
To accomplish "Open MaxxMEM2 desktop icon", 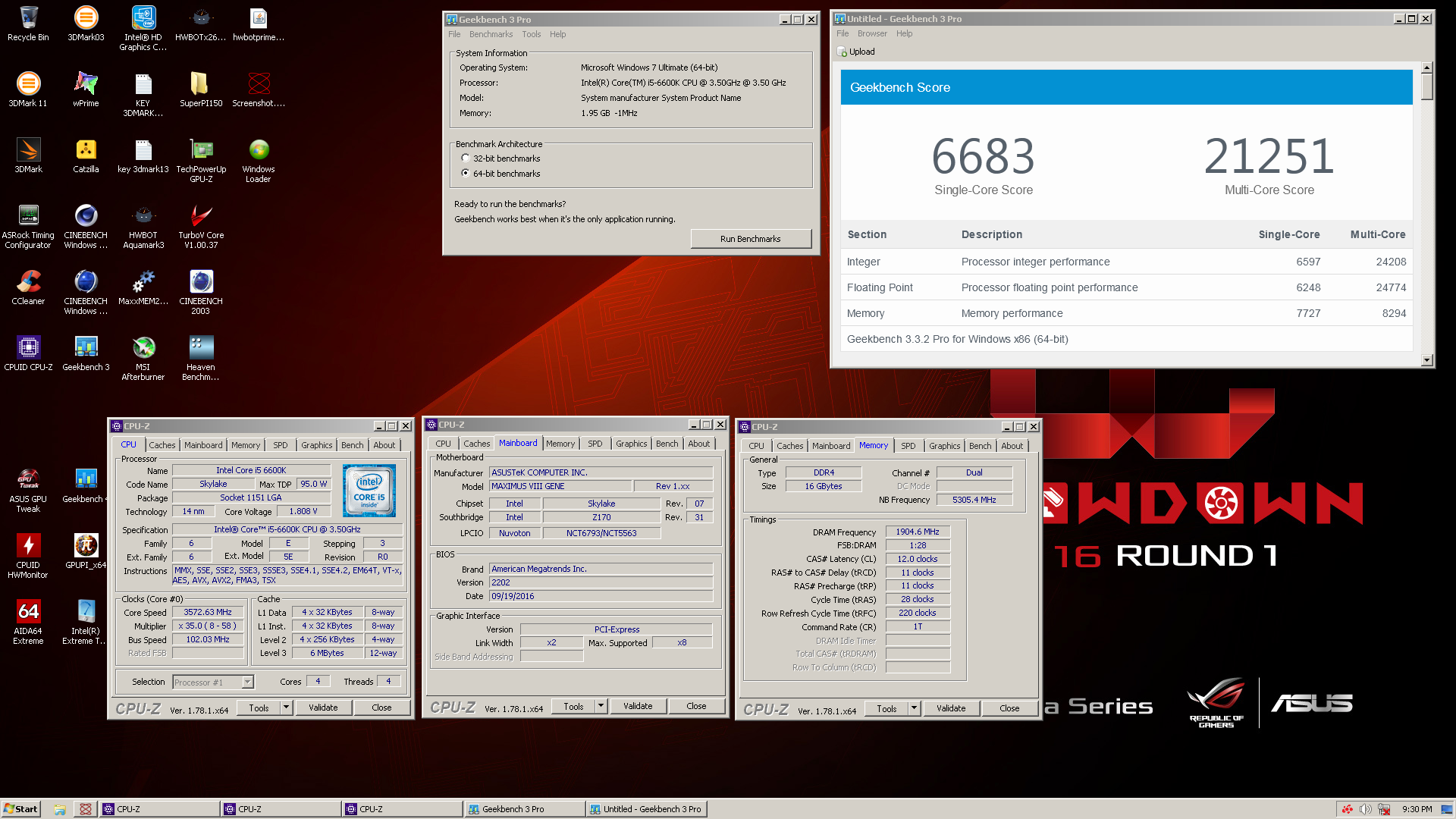I will pyautogui.click(x=143, y=287).
